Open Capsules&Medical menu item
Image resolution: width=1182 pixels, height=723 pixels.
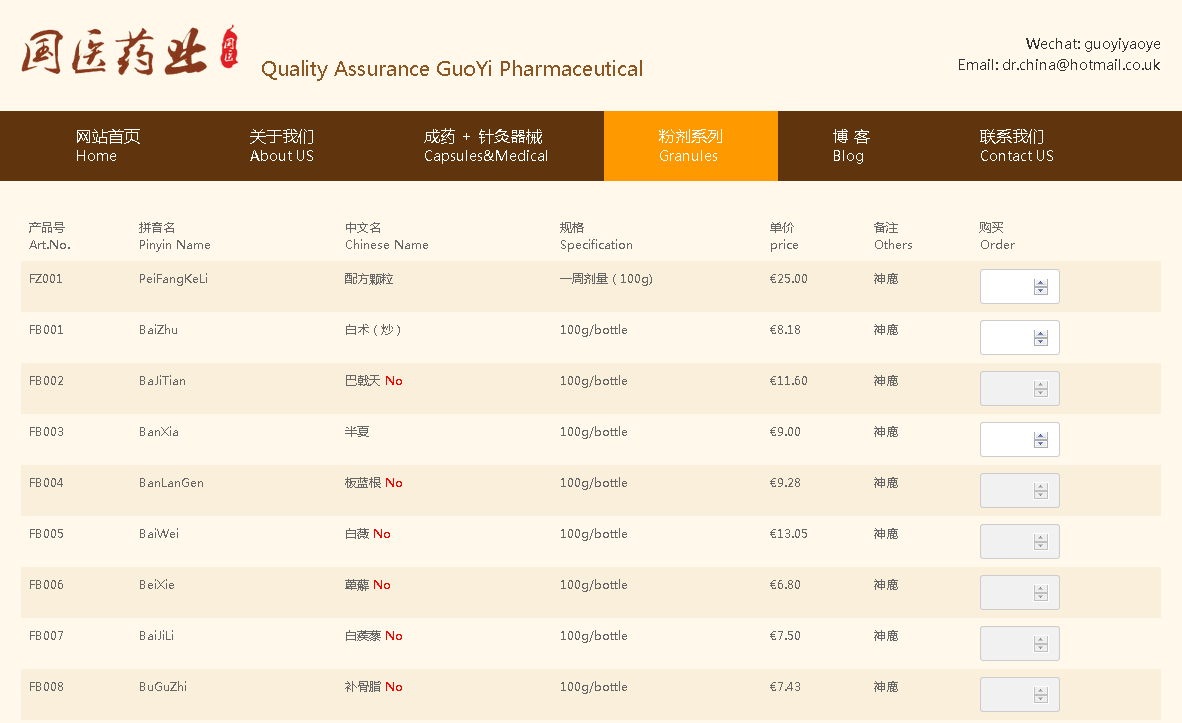coord(485,146)
